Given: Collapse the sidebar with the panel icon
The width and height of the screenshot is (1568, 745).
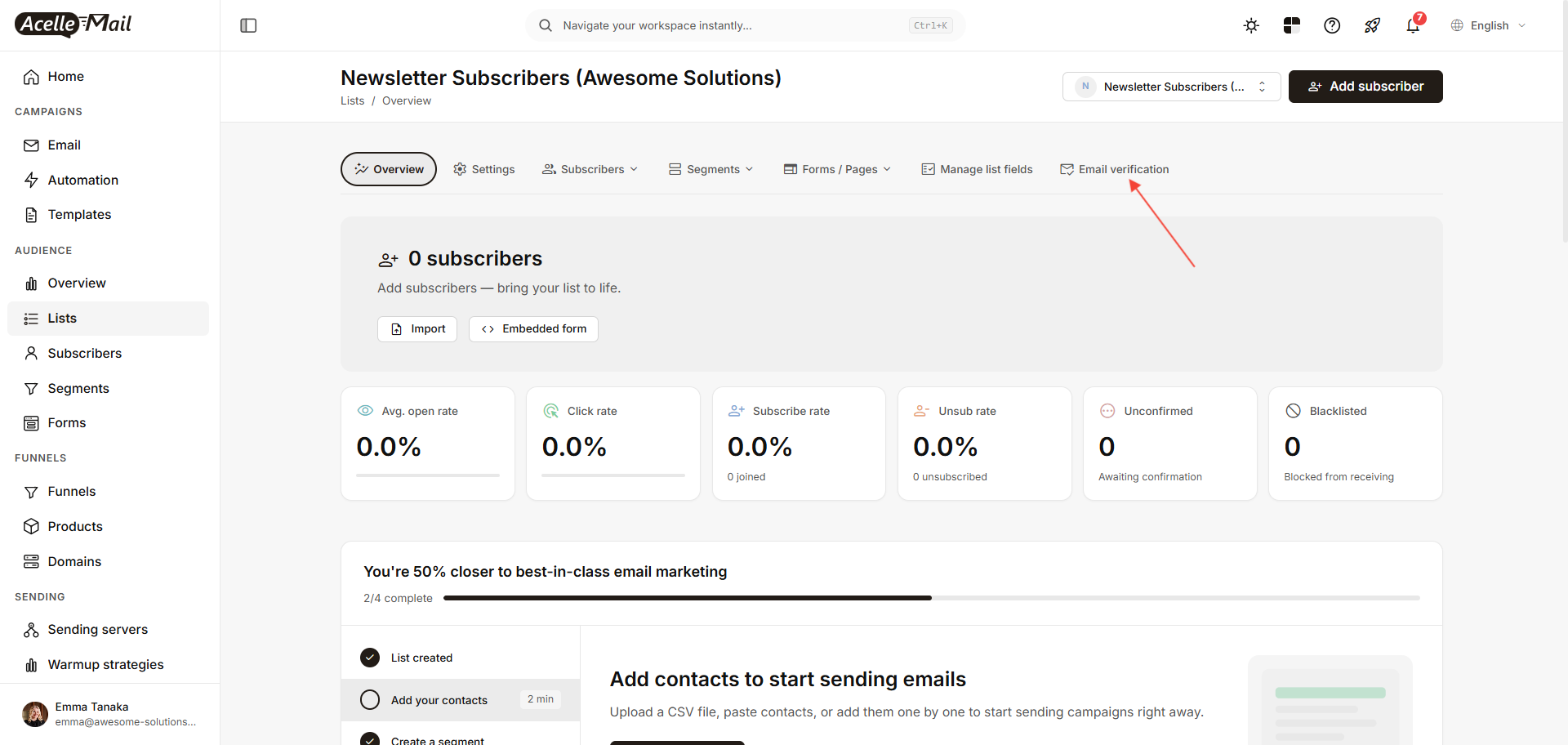Looking at the screenshot, I should (248, 25).
